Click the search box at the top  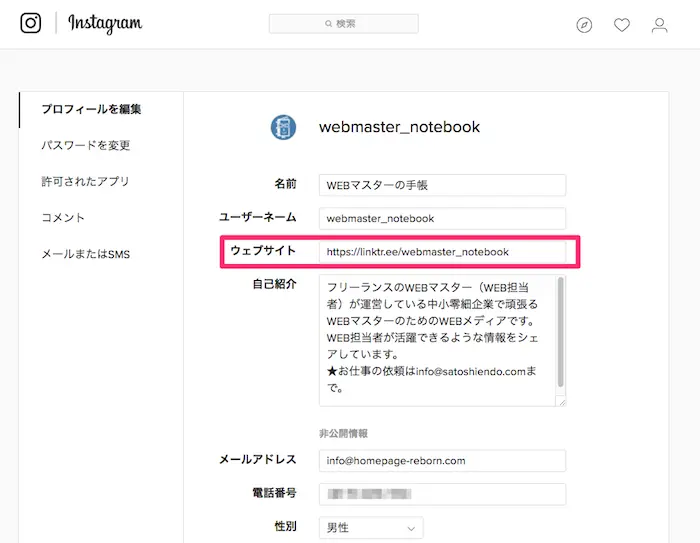tap(343, 23)
